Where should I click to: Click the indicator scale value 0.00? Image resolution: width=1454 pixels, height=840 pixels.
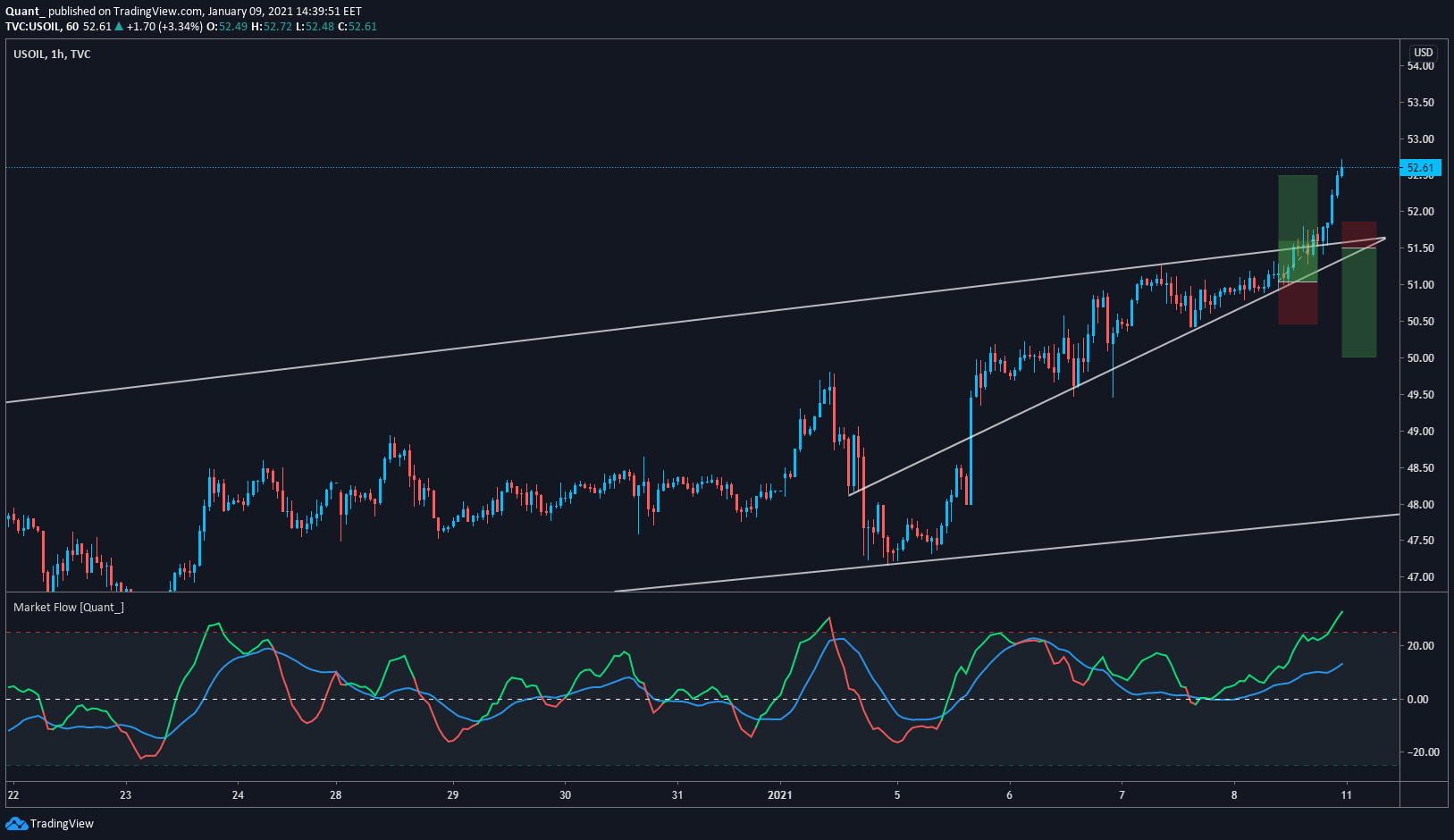tap(1417, 700)
